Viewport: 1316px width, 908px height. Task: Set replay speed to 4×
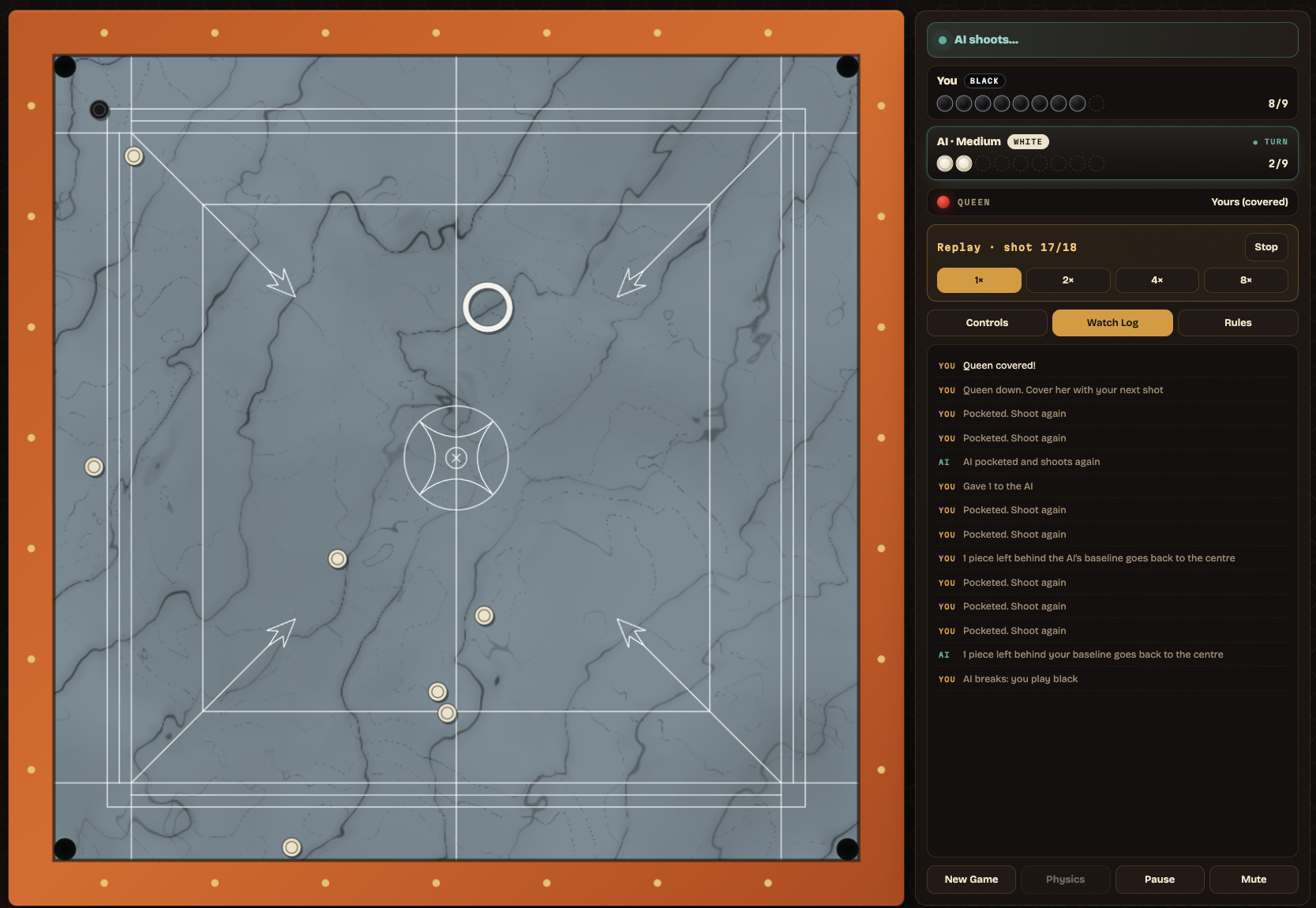click(1157, 280)
